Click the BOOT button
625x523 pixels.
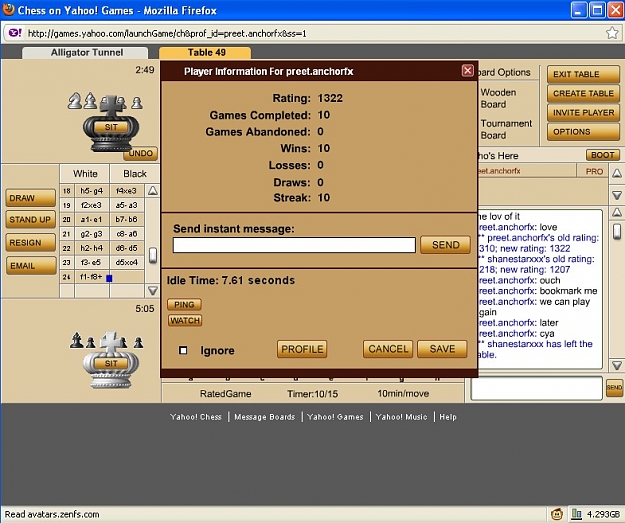click(x=602, y=155)
